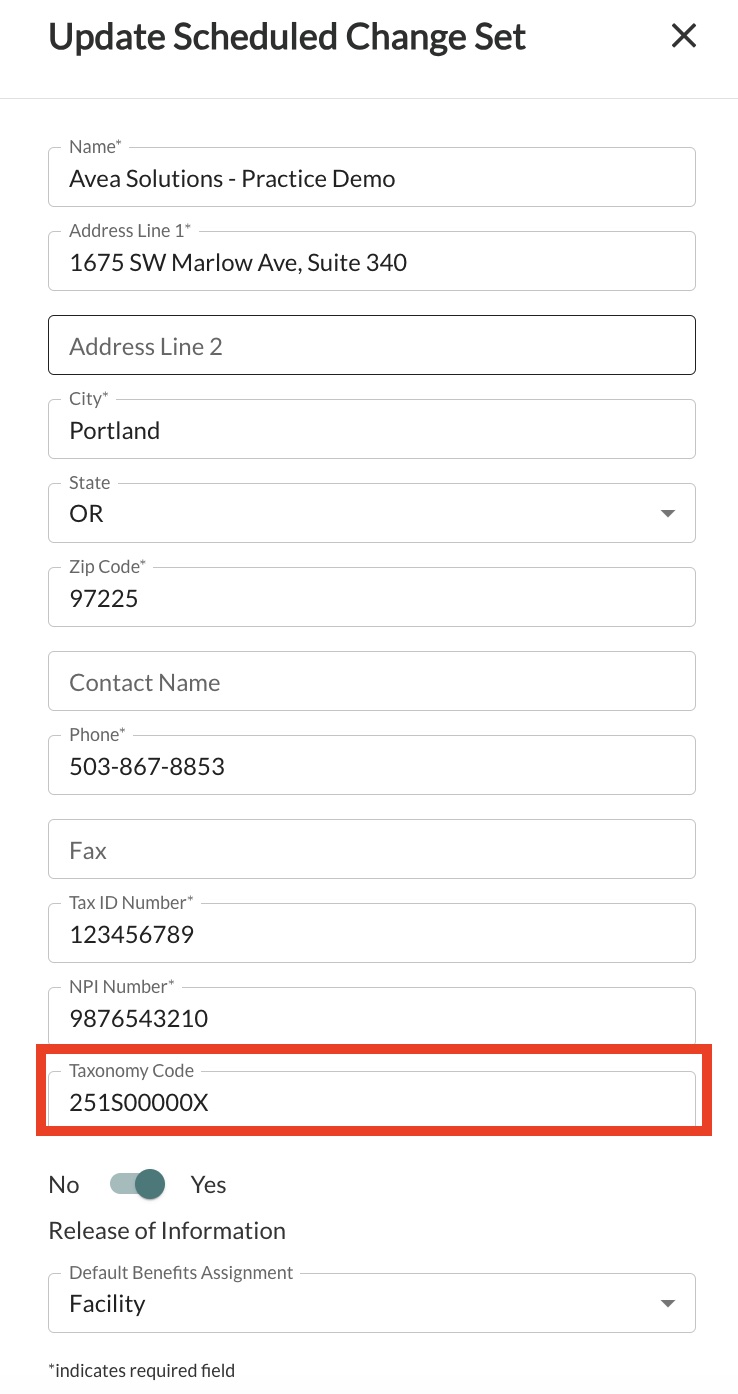The image size is (738, 1394).
Task: Click into the Address Line 2 field
Action: coord(371,347)
